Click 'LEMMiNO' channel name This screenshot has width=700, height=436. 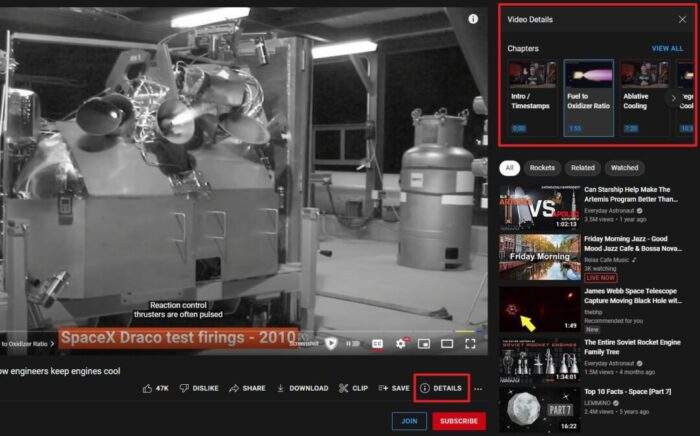(597, 403)
